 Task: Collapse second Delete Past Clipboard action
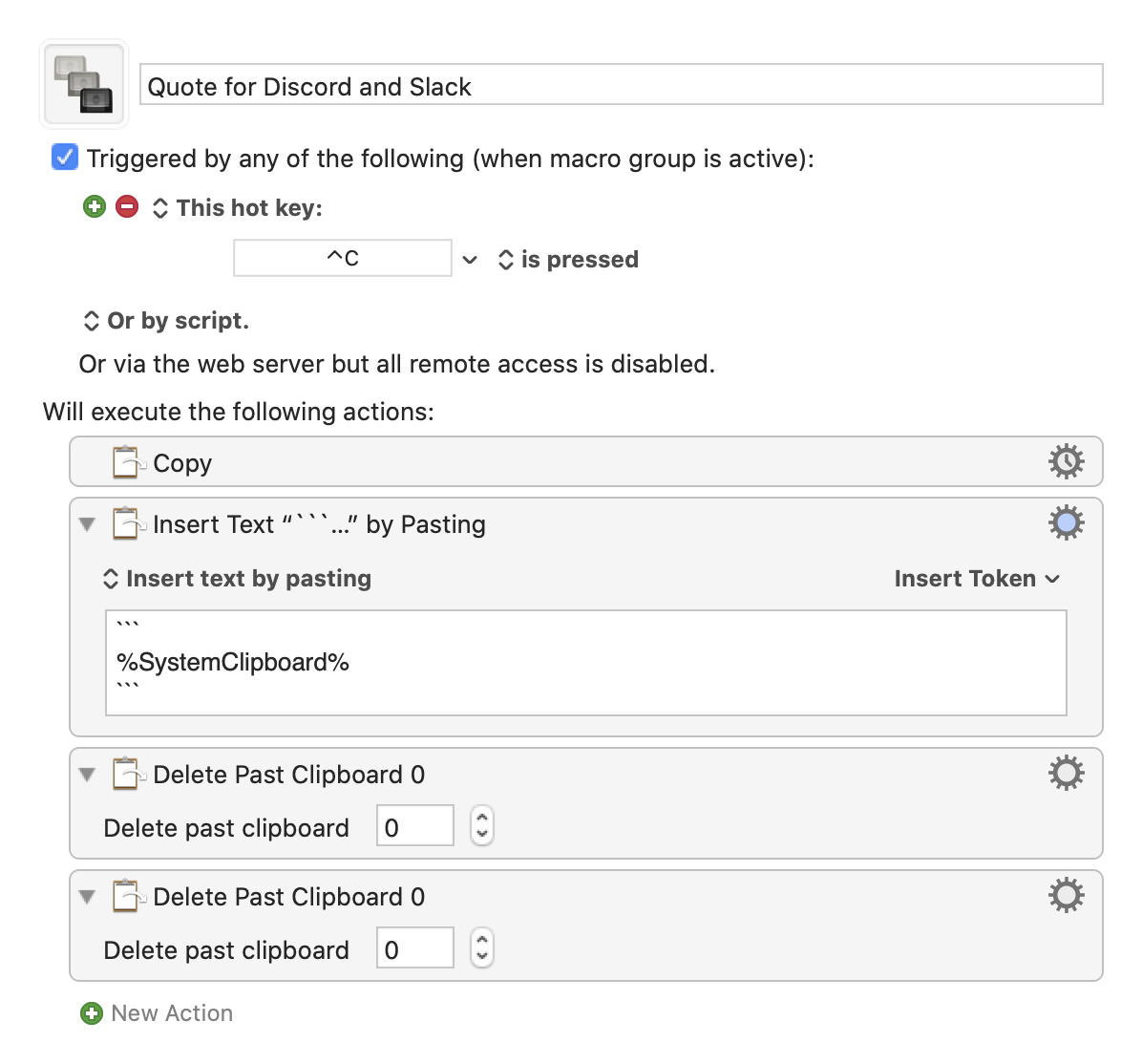(x=88, y=897)
